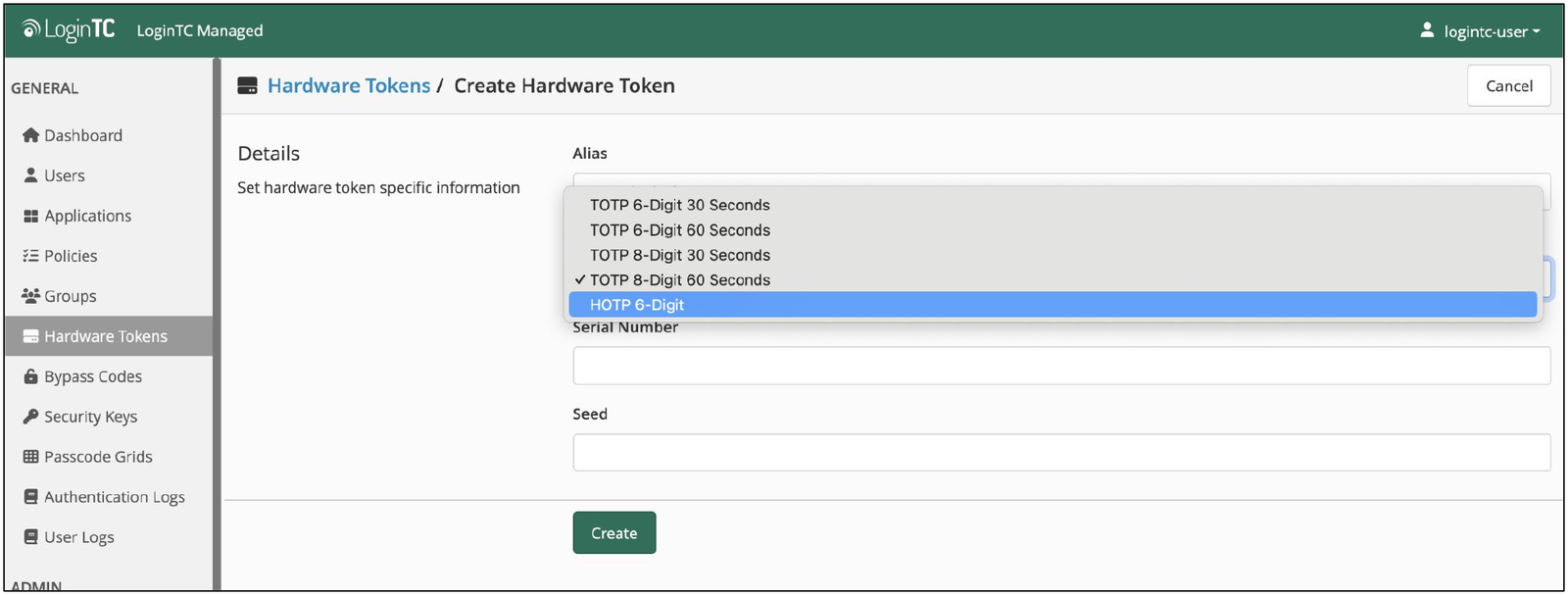Image resolution: width=1568 pixels, height=595 pixels.
Task: Choose checked TOTP 8-Digit 60 Seconds option
Action: (x=1053, y=280)
